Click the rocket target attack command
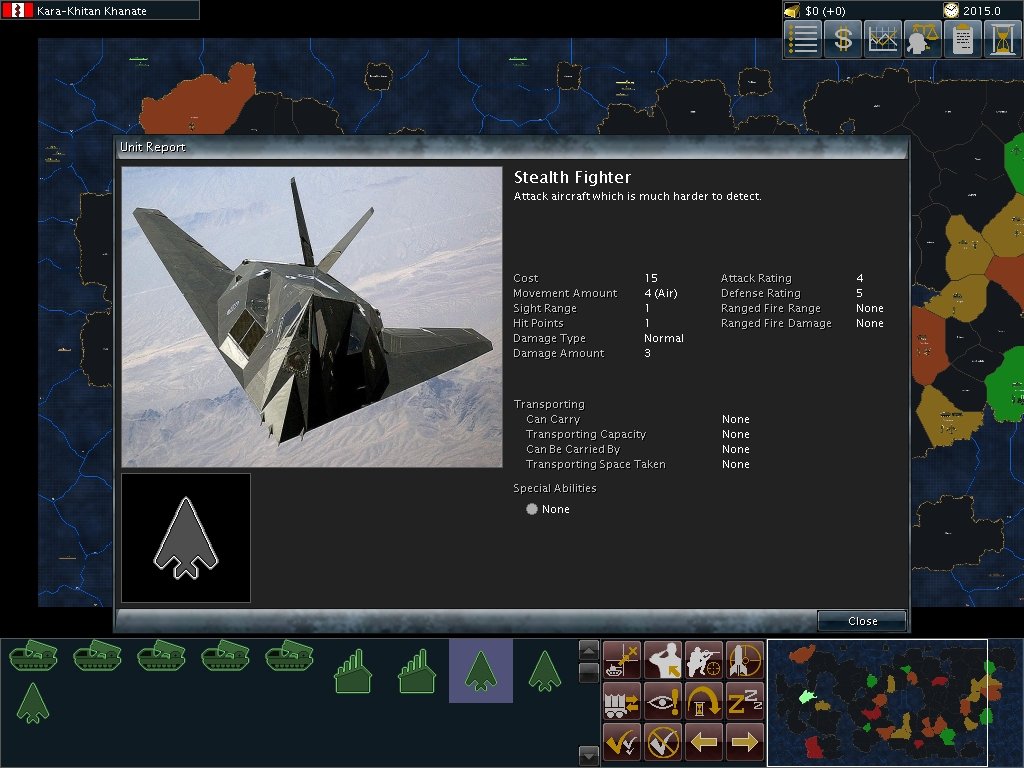The height and width of the screenshot is (768, 1024). pos(745,660)
